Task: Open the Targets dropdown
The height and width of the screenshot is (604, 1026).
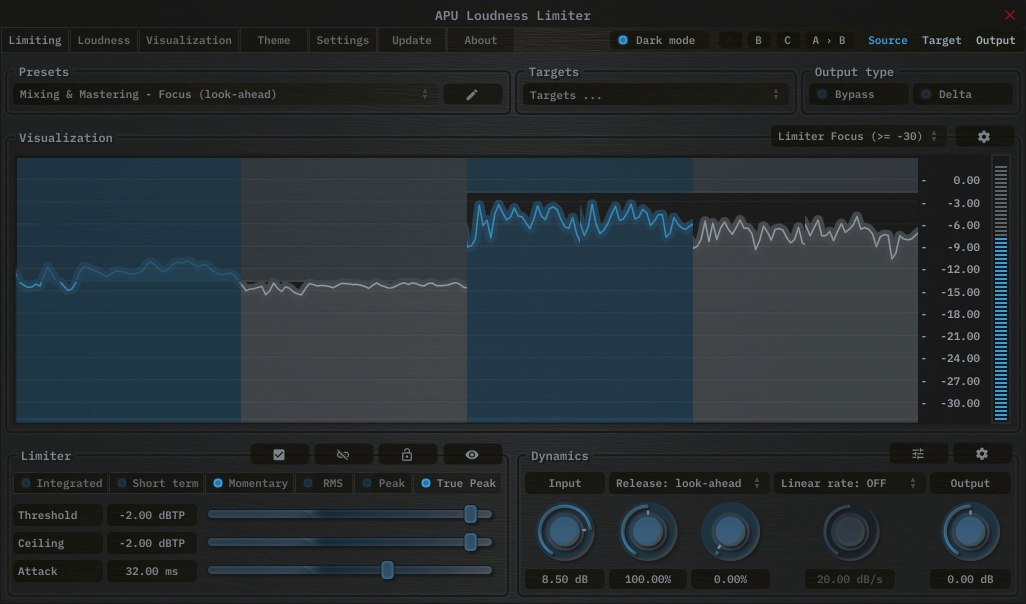Action: coord(655,94)
